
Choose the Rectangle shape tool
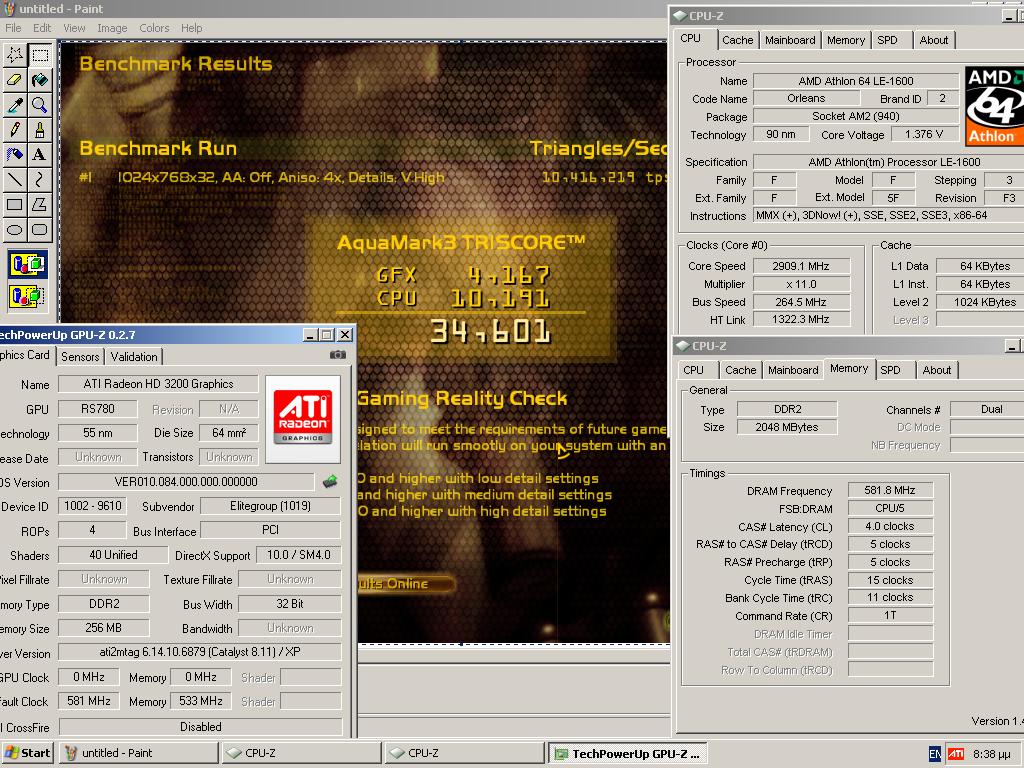pyautogui.click(x=14, y=204)
